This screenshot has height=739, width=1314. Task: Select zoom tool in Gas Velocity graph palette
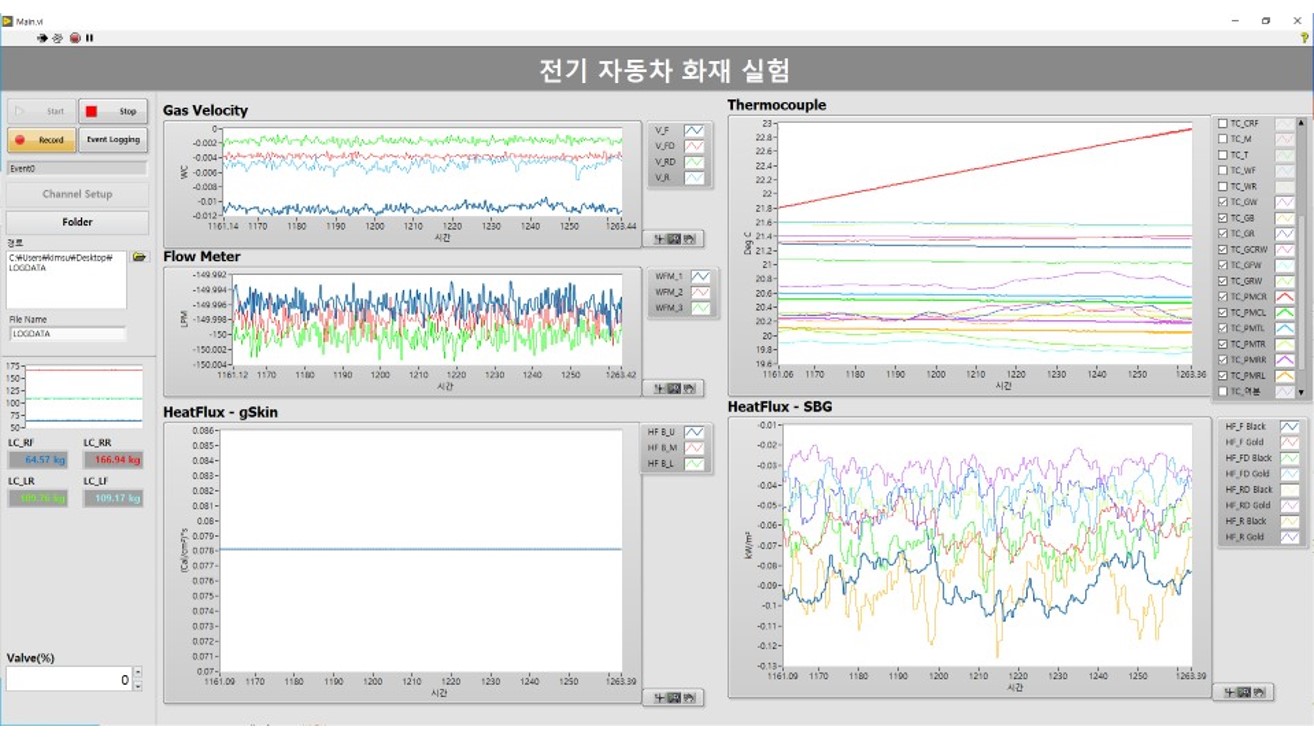point(674,239)
